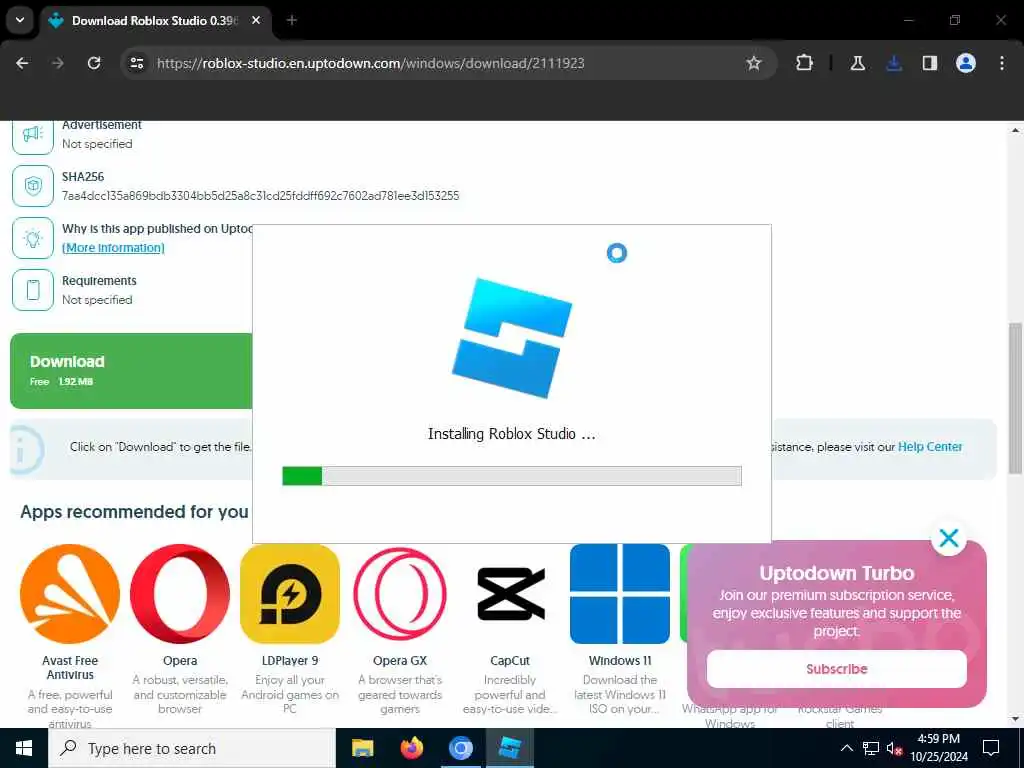
Task: Select the Download Roblox Studio tab
Action: 155,21
